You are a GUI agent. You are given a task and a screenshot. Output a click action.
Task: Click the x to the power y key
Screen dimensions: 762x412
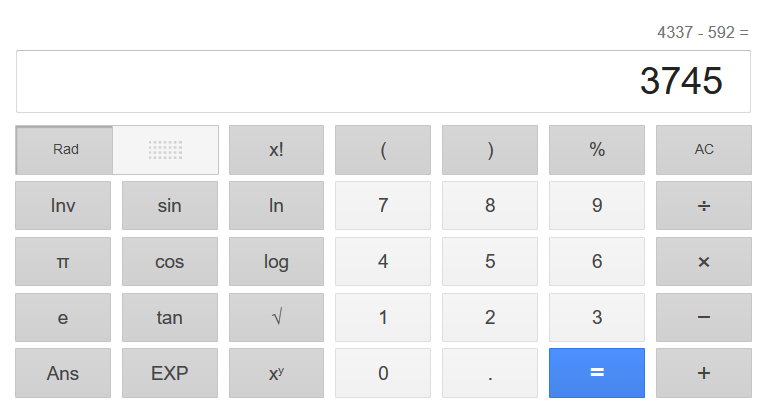point(276,374)
